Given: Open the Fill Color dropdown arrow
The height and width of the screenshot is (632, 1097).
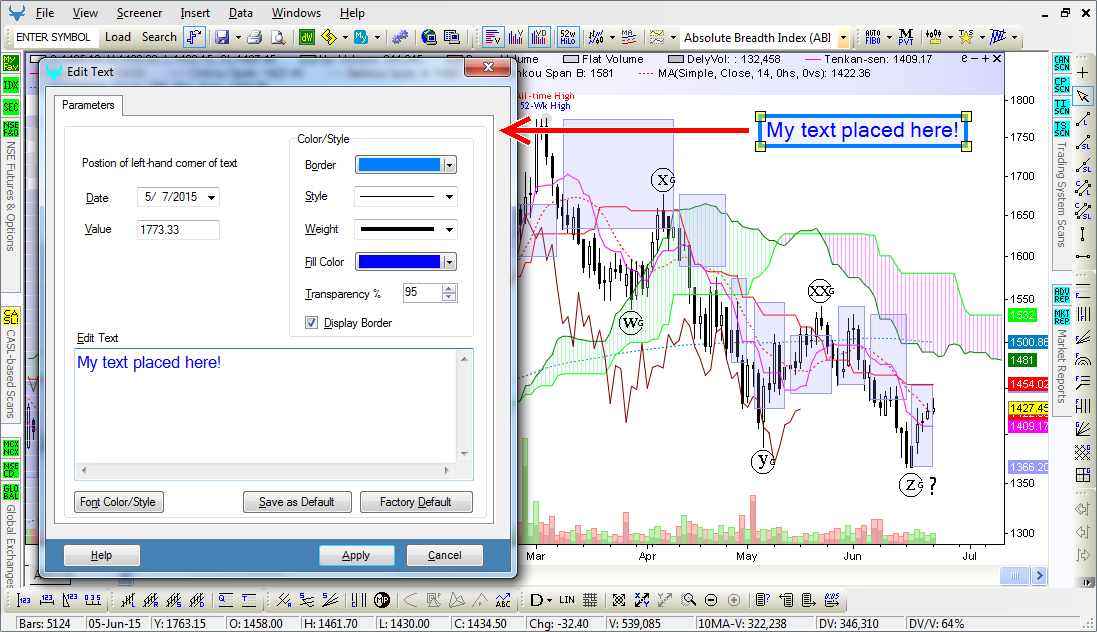Looking at the screenshot, I should 449,262.
